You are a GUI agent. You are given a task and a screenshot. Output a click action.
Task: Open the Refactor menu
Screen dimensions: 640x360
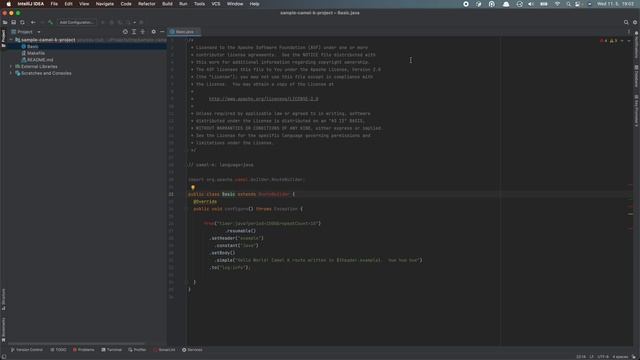(x=147, y=4)
